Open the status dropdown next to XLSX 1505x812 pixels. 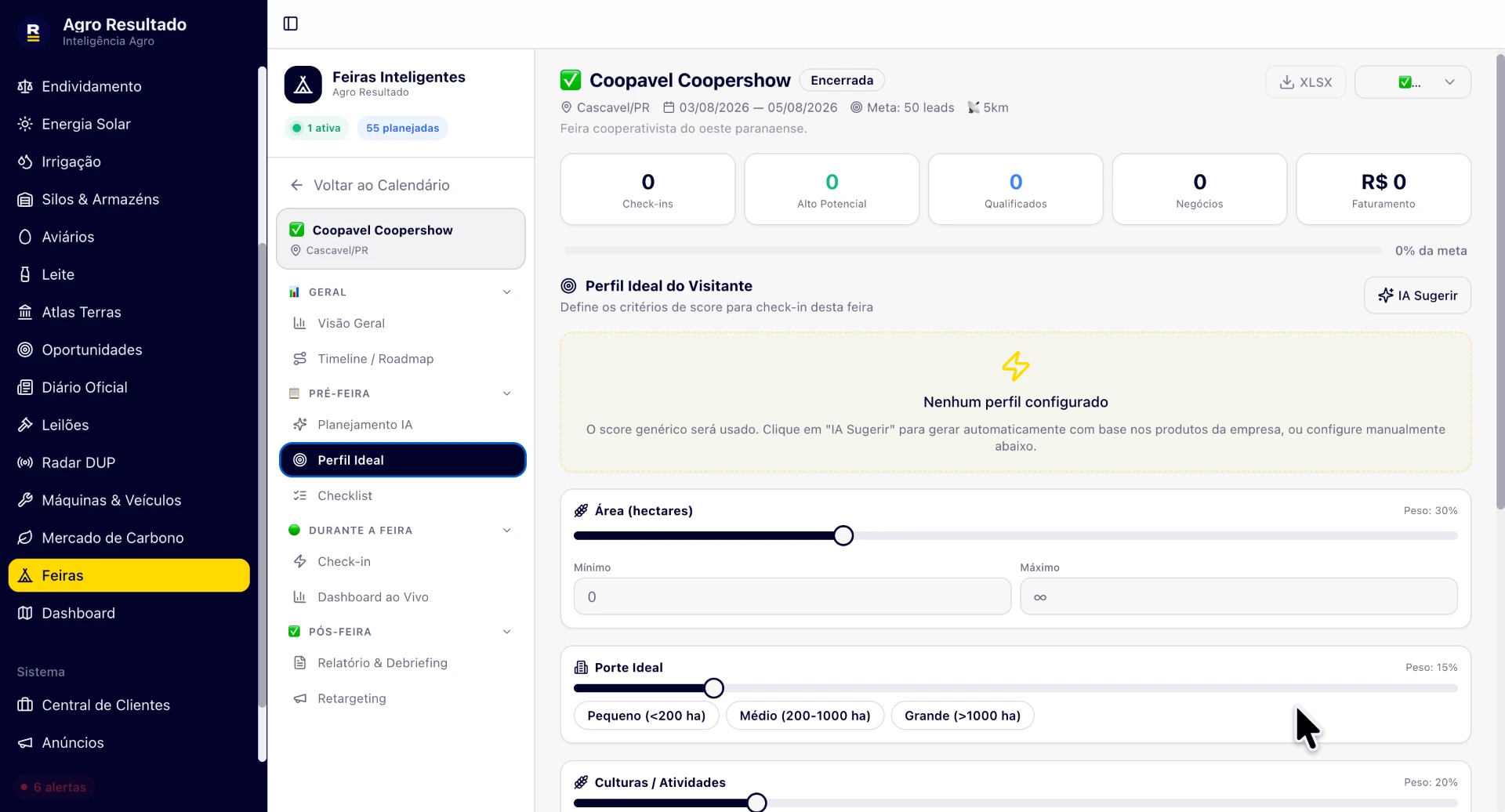pos(1413,82)
